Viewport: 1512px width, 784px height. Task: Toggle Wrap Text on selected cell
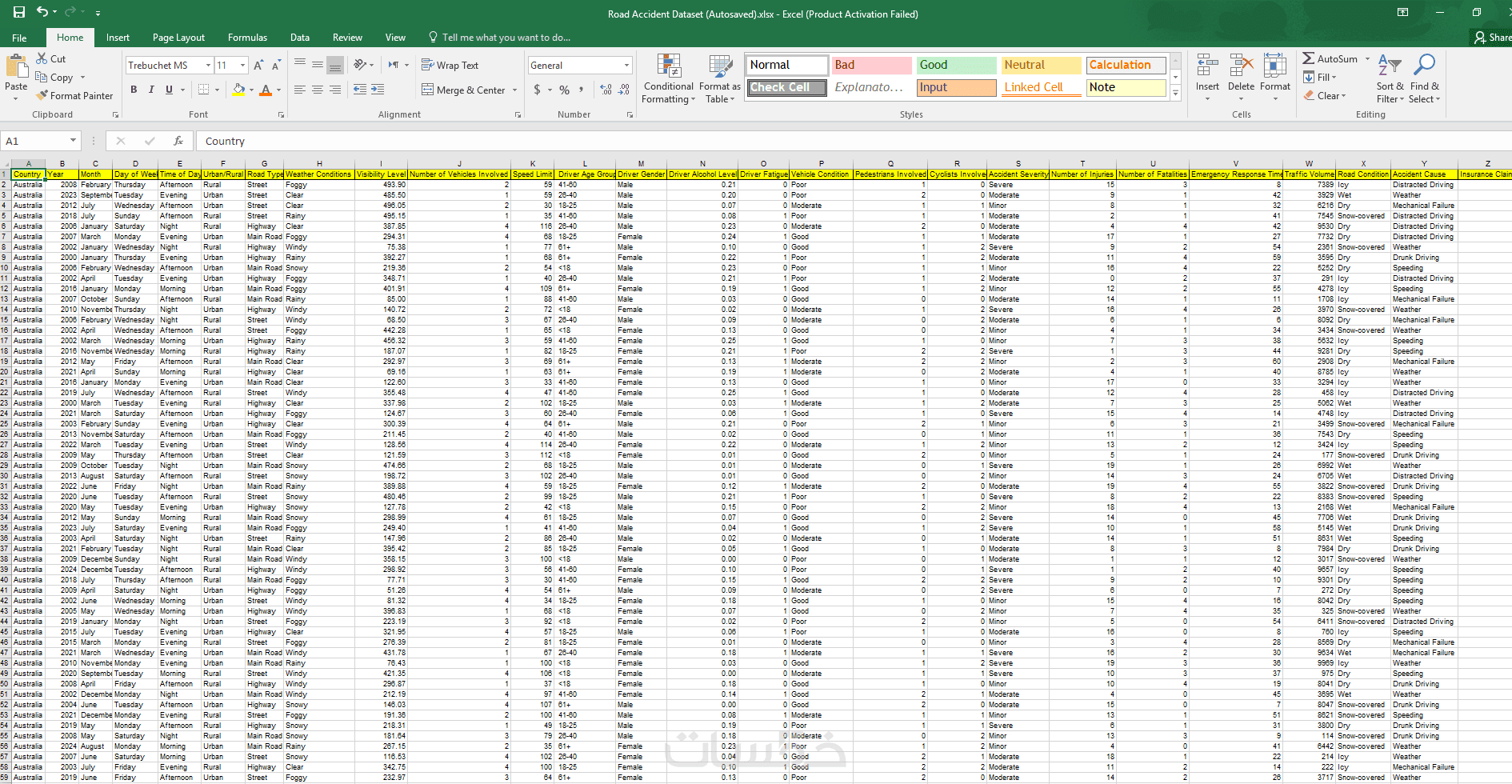pyautogui.click(x=450, y=66)
